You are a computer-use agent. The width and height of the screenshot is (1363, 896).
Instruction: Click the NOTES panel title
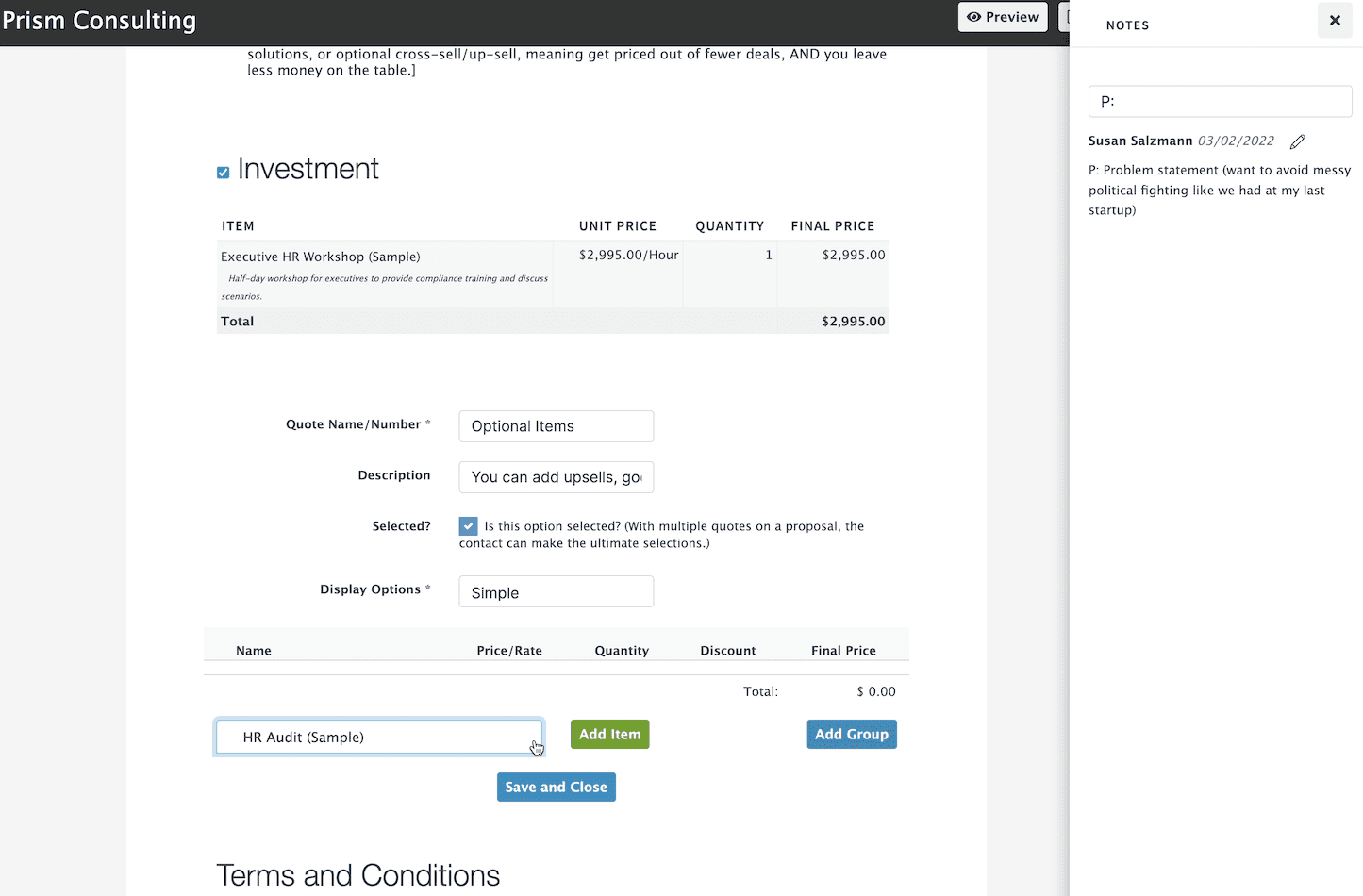[x=1127, y=25]
